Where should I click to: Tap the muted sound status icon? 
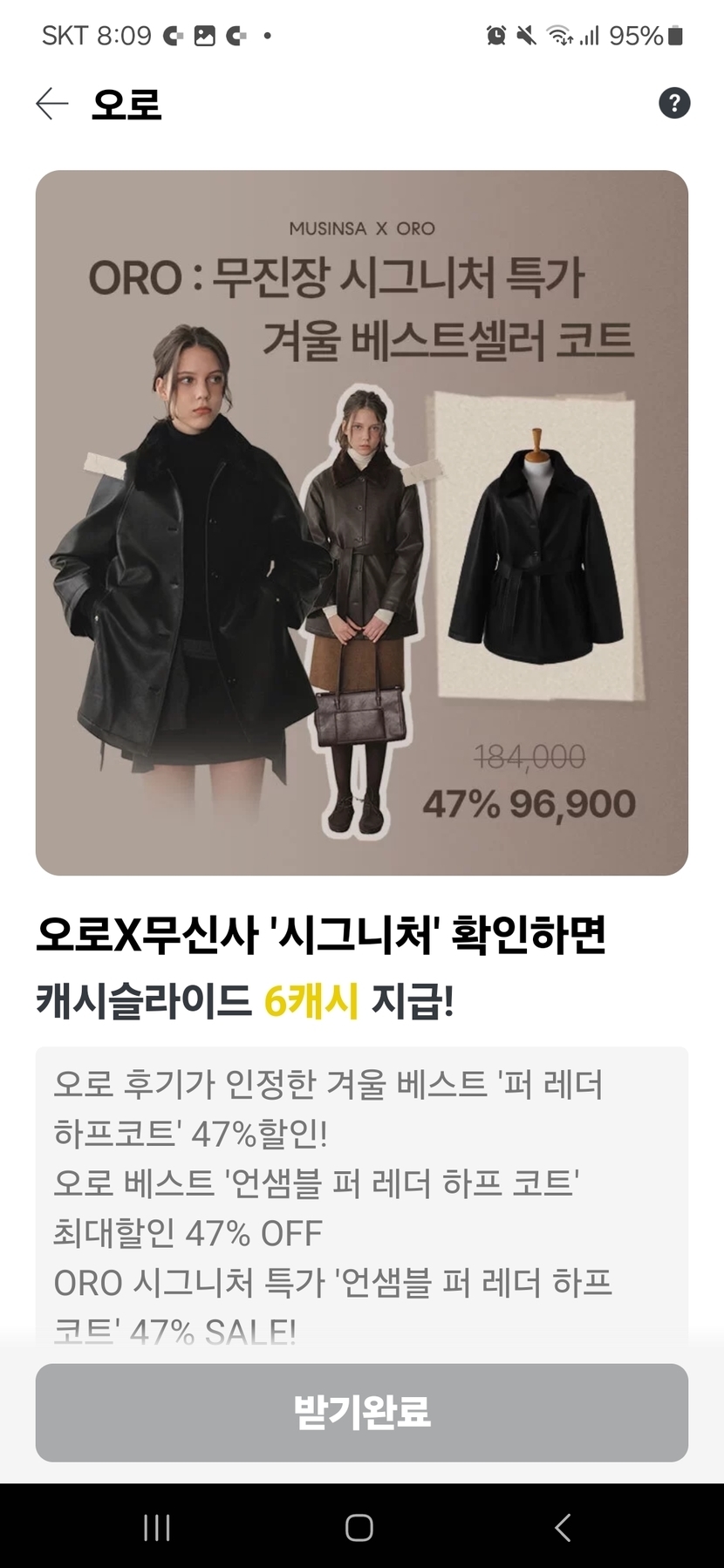pyautogui.click(x=526, y=36)
